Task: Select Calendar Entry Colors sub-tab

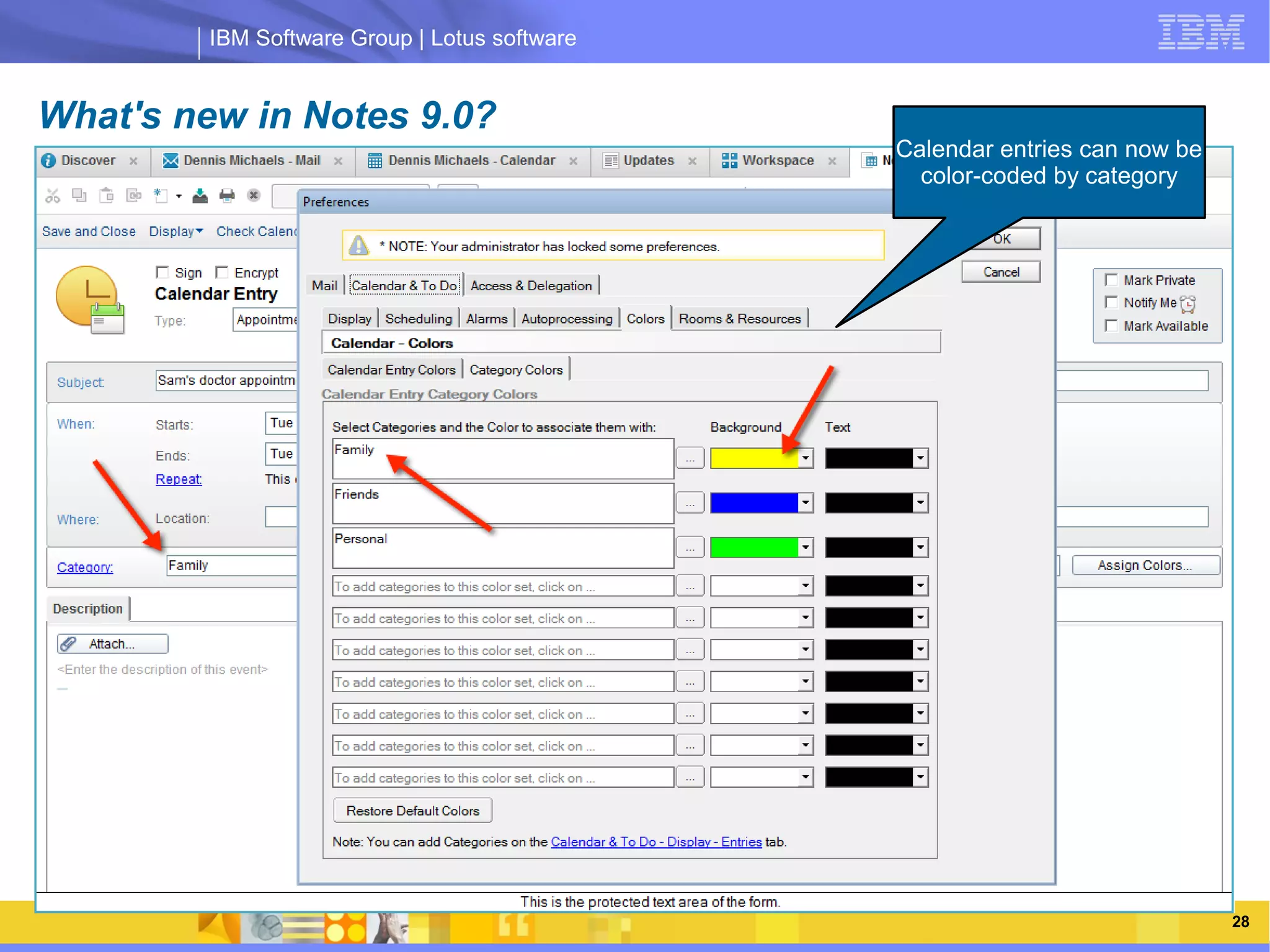Action: click(392, 370)
